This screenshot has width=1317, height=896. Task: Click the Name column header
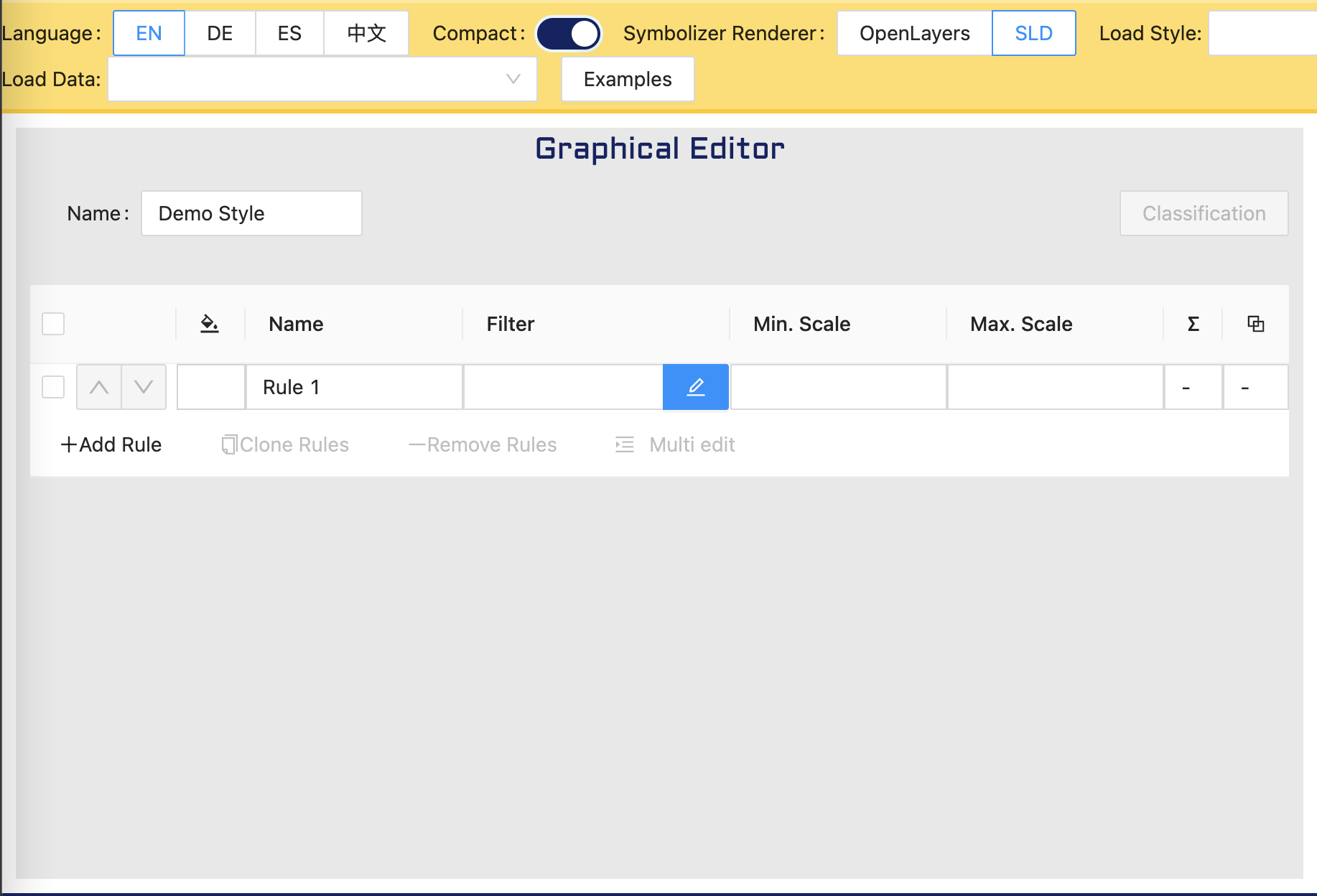296,324
